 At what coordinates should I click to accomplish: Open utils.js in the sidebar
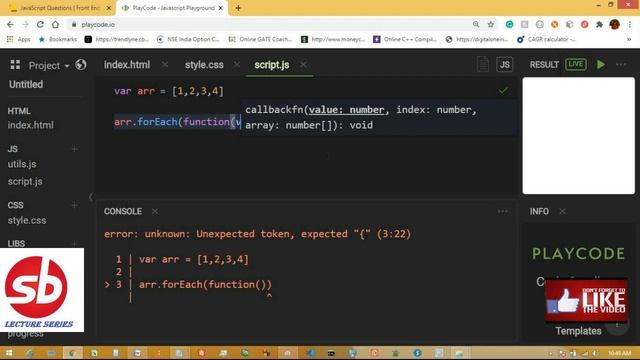coord(22,164)
